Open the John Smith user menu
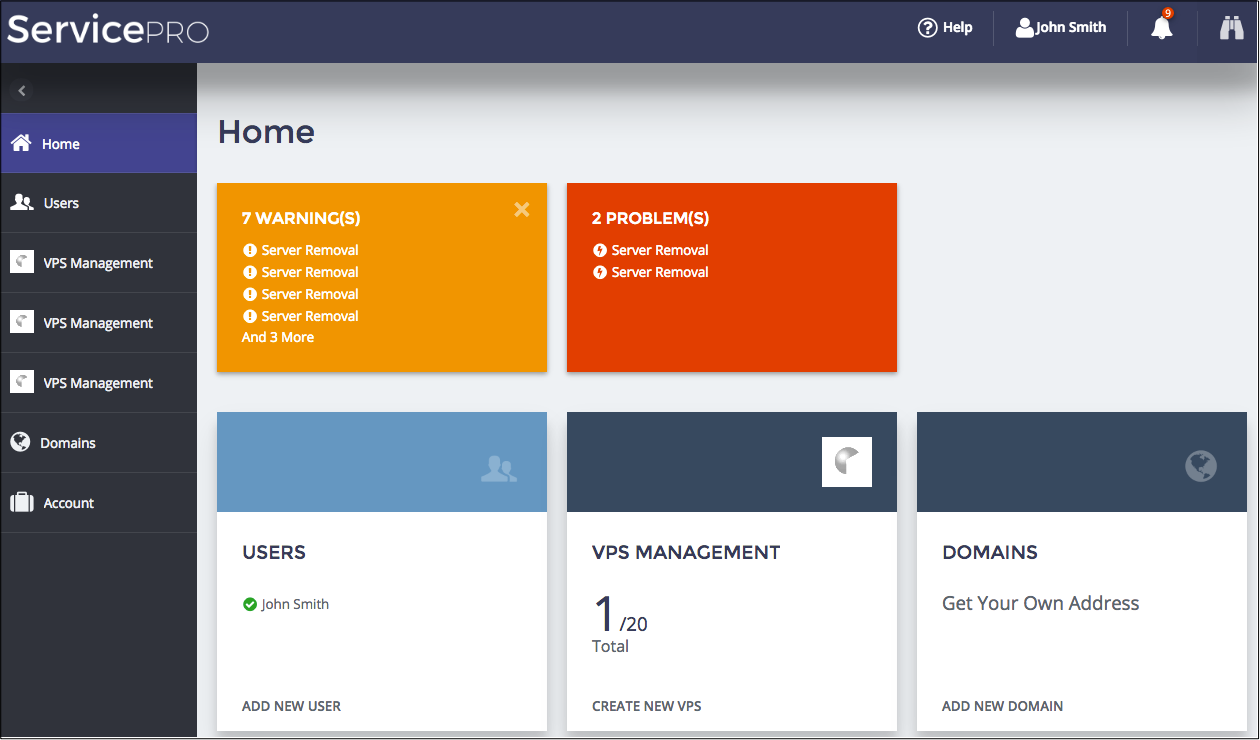 (1061, 28)
